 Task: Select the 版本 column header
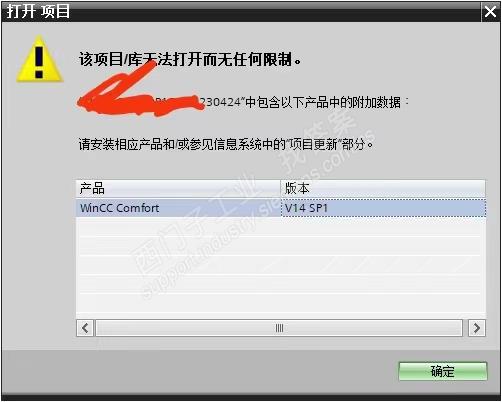tap(383, 188)
